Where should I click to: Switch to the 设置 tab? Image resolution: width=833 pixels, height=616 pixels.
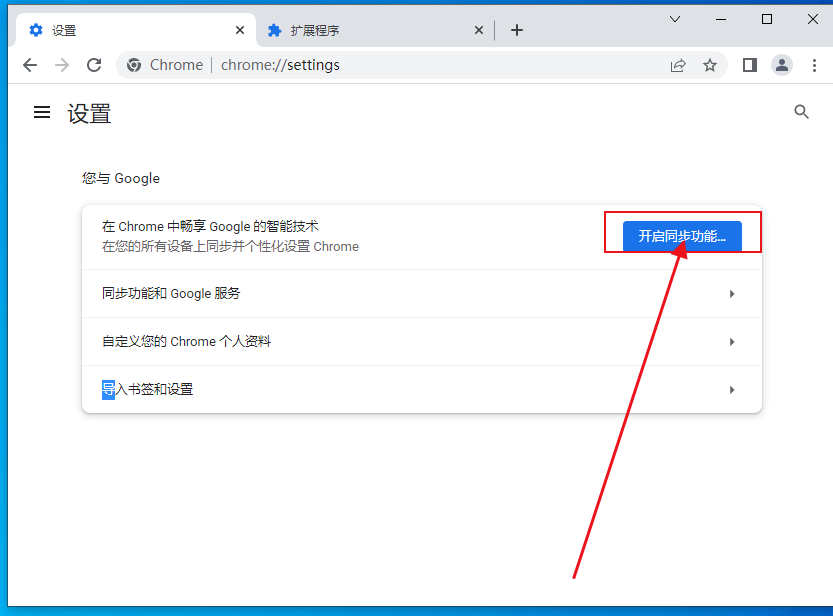(137, 30)
